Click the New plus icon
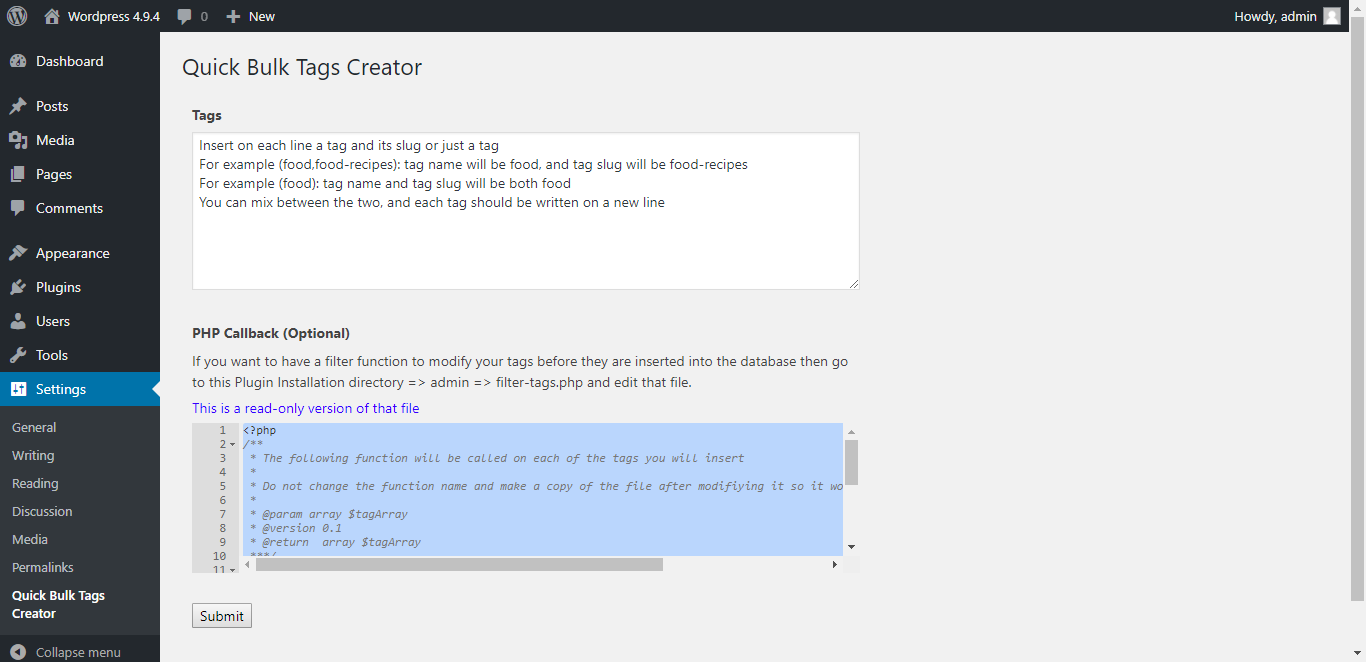Image resolution: width=1366 pixels, height=662 pixels. (233, 17)
